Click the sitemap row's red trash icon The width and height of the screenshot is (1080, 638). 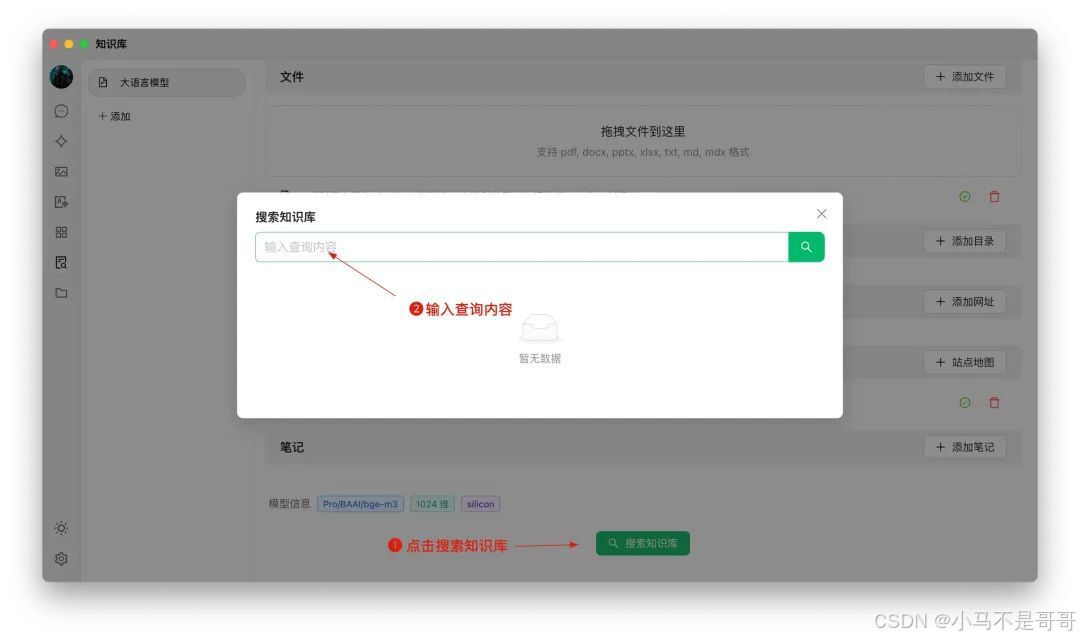[x=994, y=403]
